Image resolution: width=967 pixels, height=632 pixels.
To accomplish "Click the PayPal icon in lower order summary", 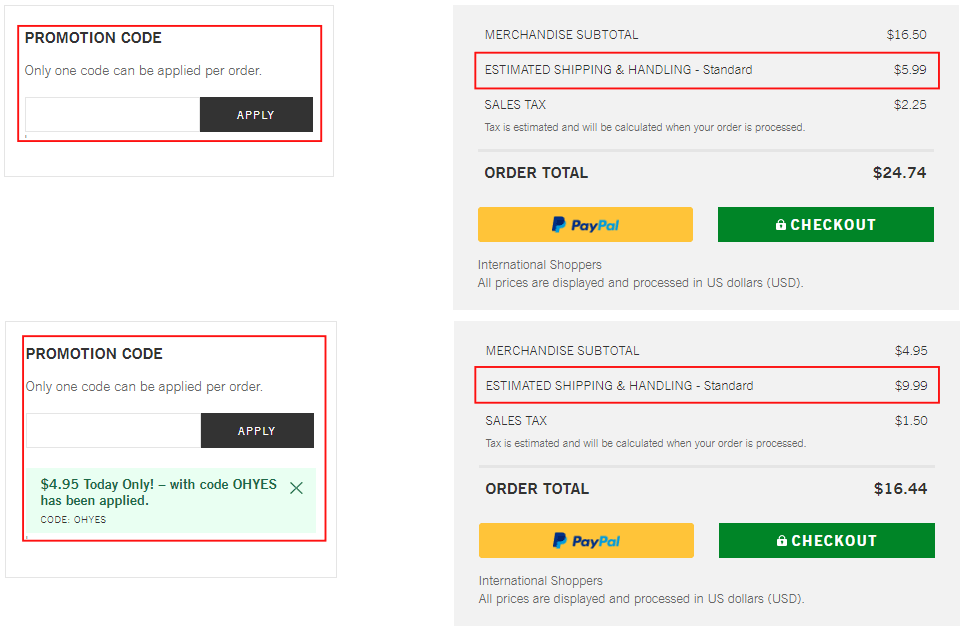I will click(x=586, y=540).
